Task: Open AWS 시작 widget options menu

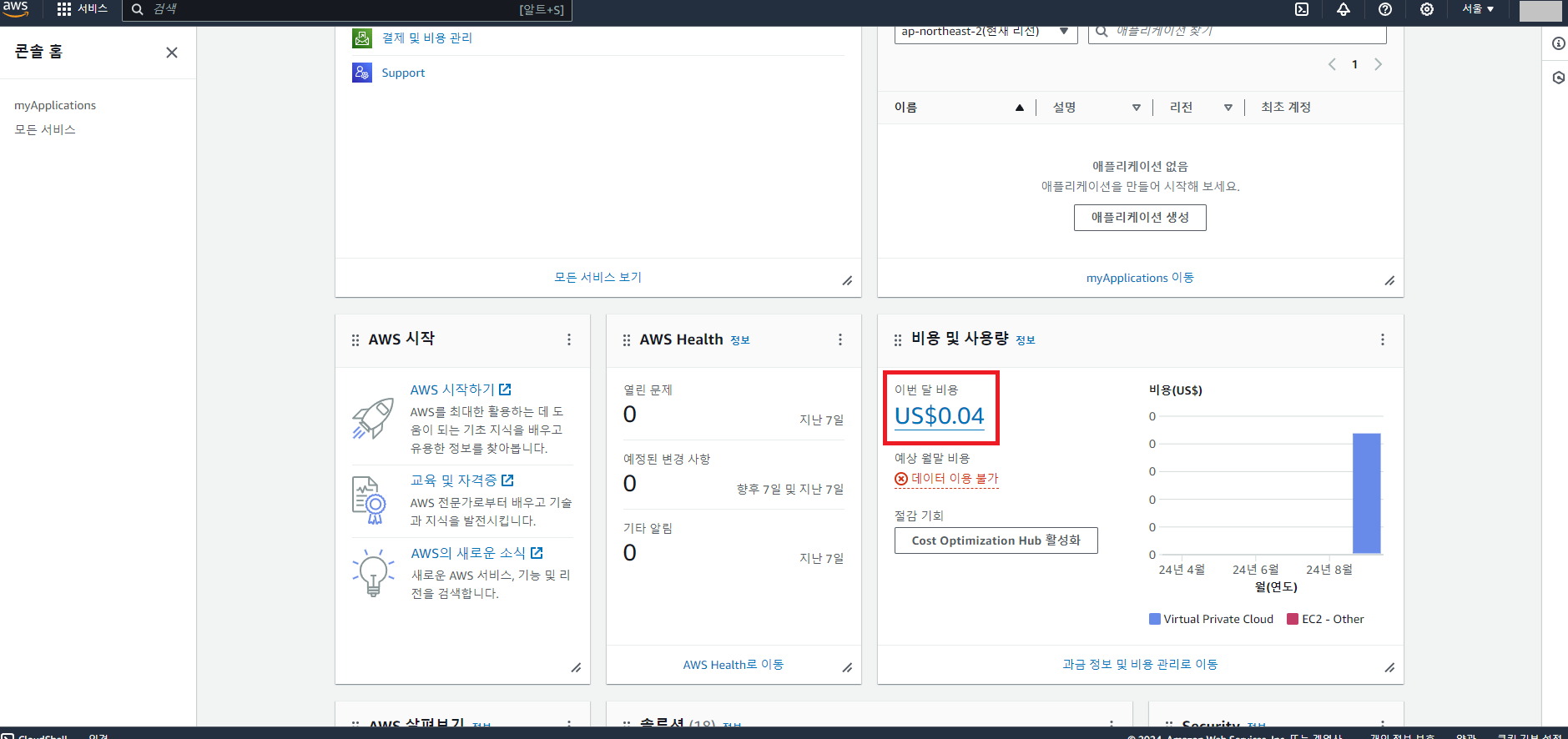Action: [569, 339]
